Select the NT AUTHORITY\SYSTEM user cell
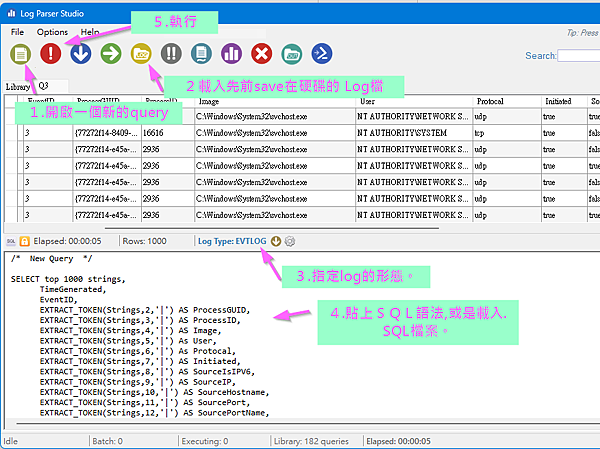 [414, 133]
